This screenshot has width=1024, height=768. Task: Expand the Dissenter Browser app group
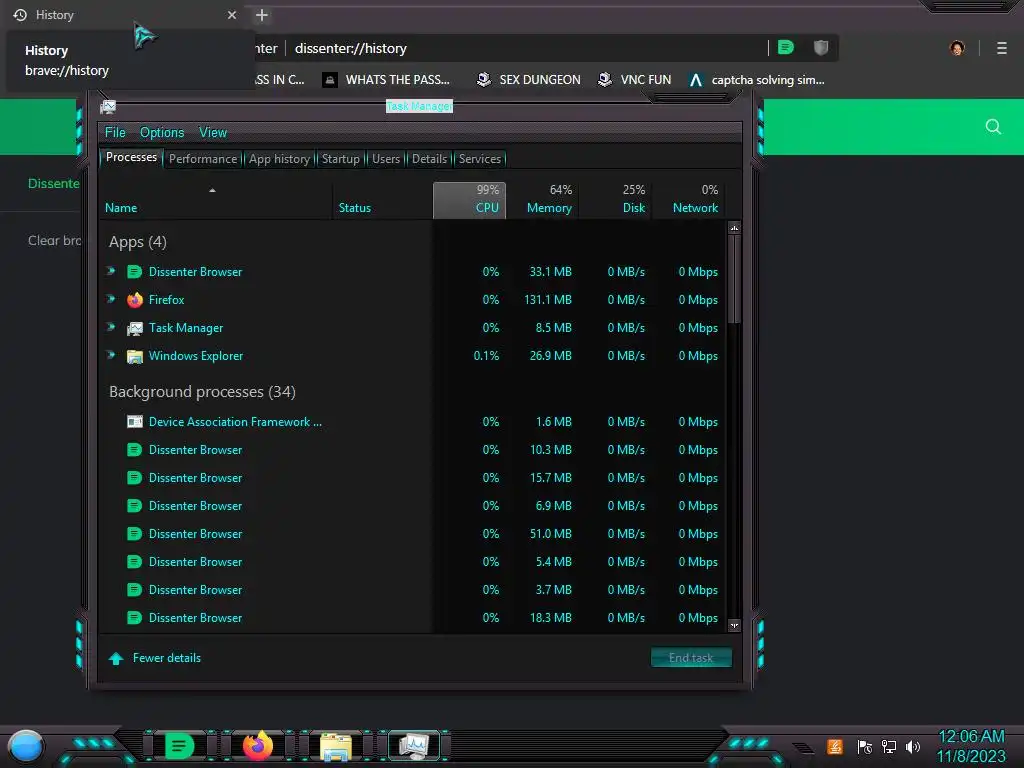112,271
